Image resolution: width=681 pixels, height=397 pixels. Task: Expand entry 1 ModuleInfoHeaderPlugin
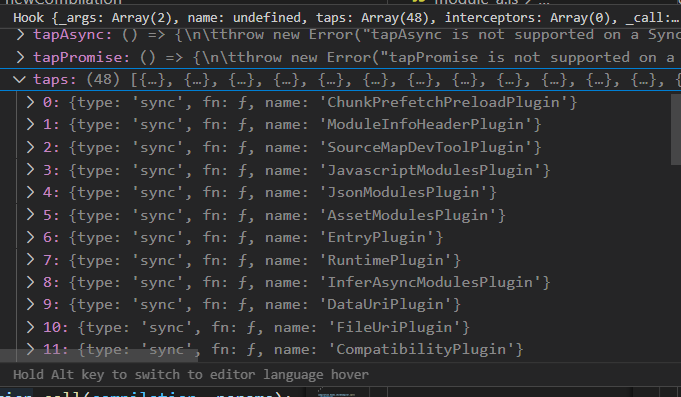[x=30, y=125]
